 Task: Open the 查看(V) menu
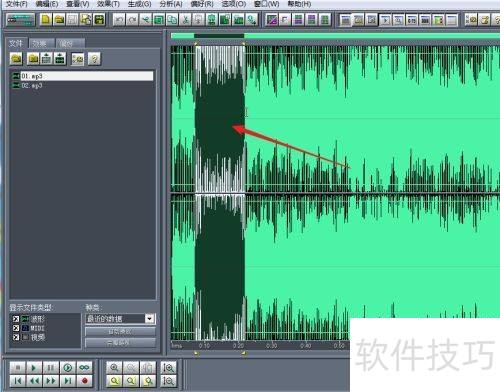coord(77,4)
